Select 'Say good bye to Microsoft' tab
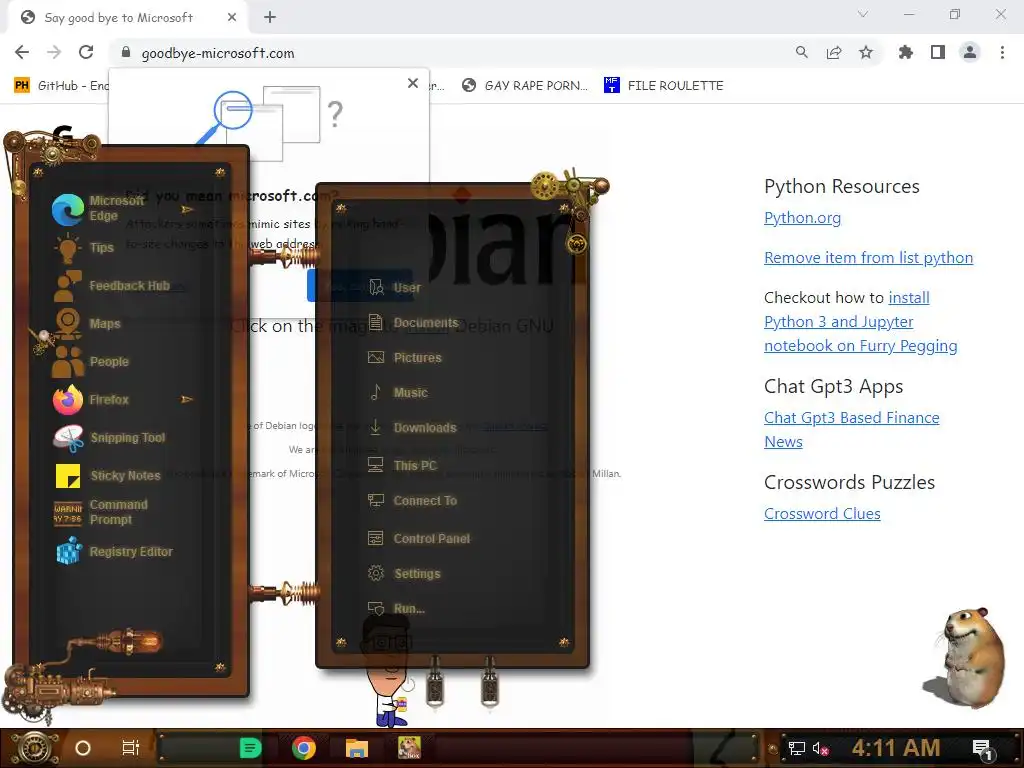 point(127,18)
